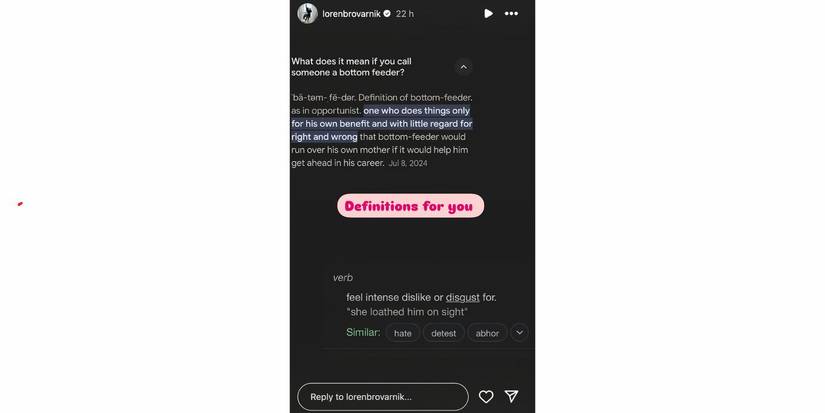
Task: Tap the pink "Definitions for you" sticker
Action: [x=410, y=206]
